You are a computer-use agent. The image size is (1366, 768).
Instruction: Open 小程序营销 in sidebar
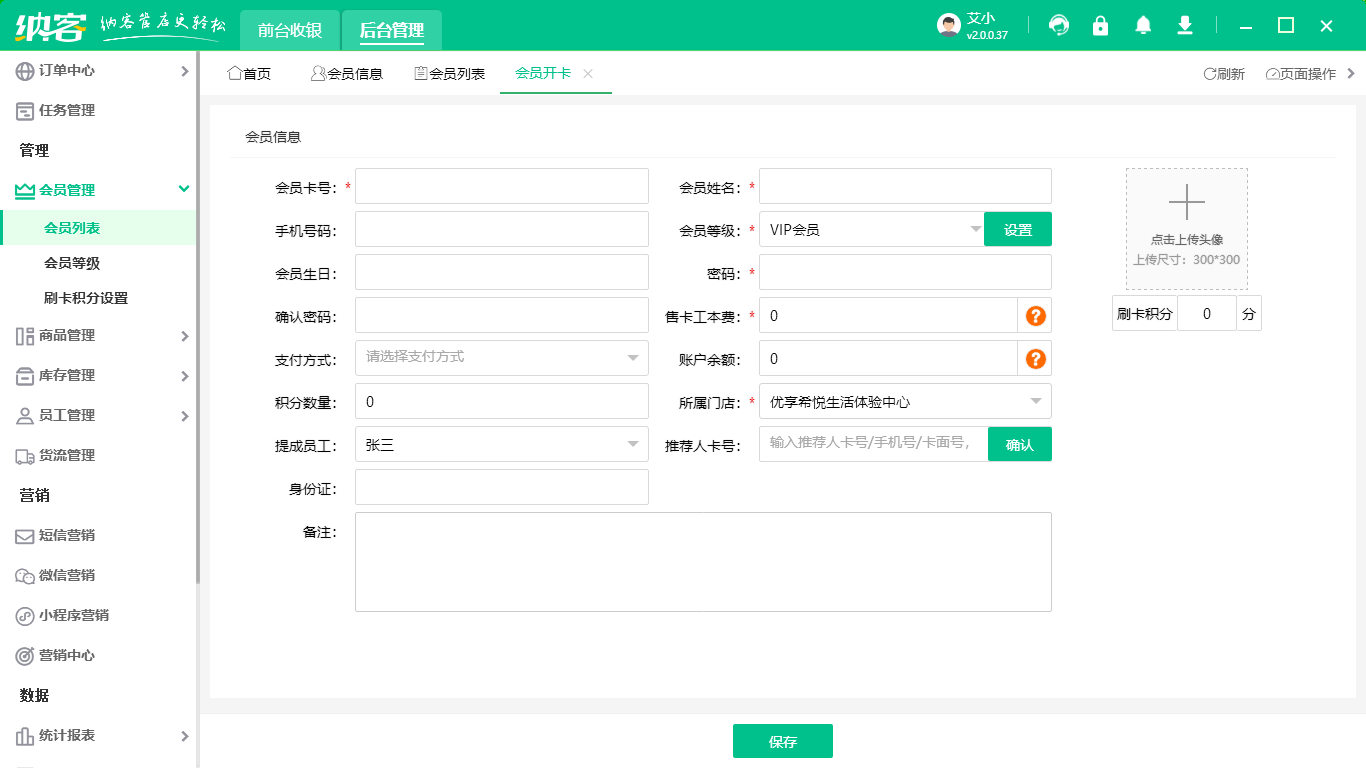tap(98, 616)
